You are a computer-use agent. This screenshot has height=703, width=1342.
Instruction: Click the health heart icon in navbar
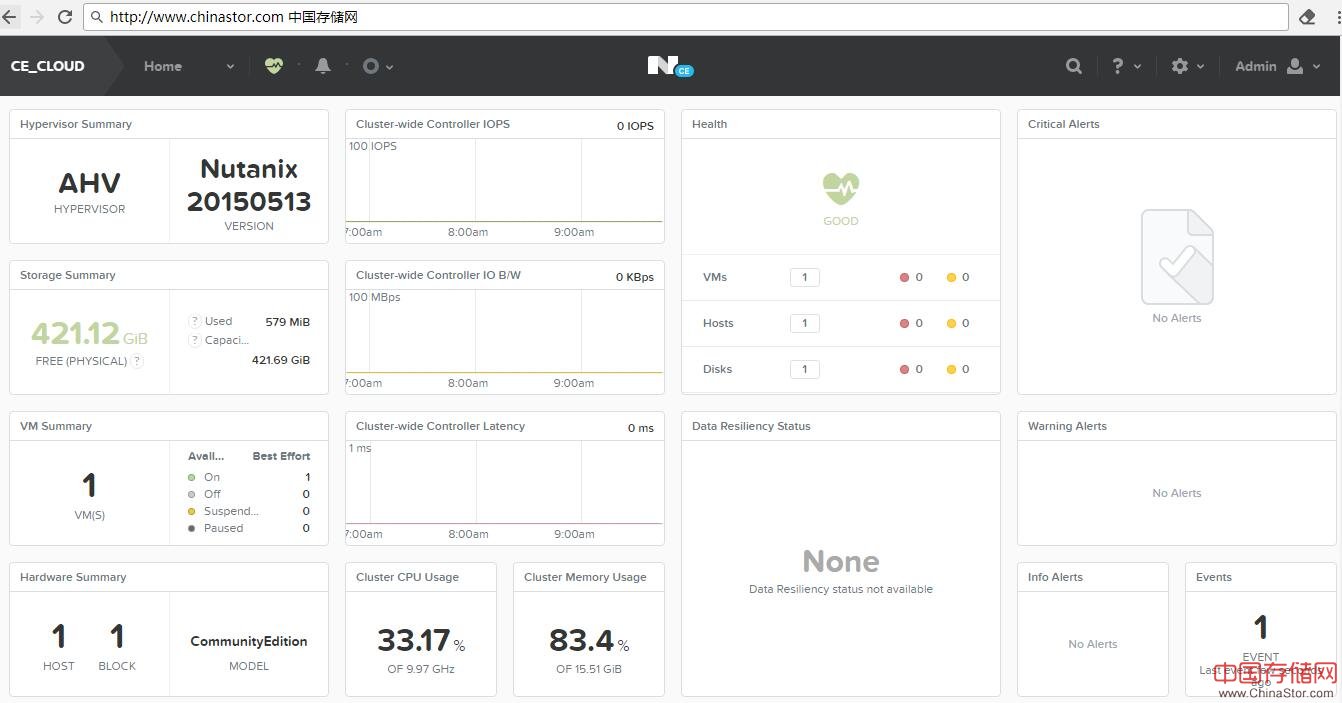tap(273, 66)
